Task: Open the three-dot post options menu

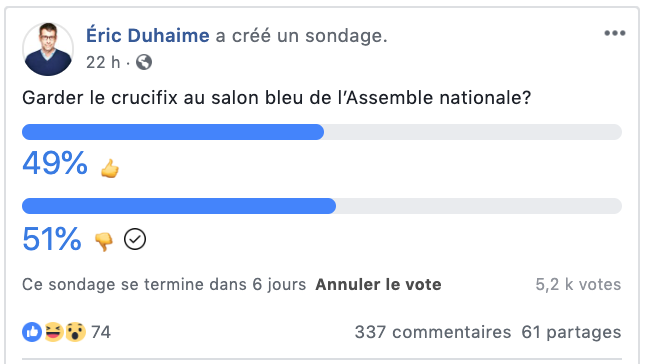Action: [615, 33]
